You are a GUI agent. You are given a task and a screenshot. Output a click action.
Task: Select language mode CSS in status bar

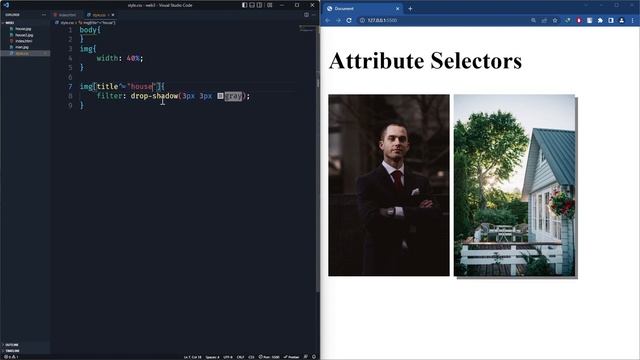point(251,357)
